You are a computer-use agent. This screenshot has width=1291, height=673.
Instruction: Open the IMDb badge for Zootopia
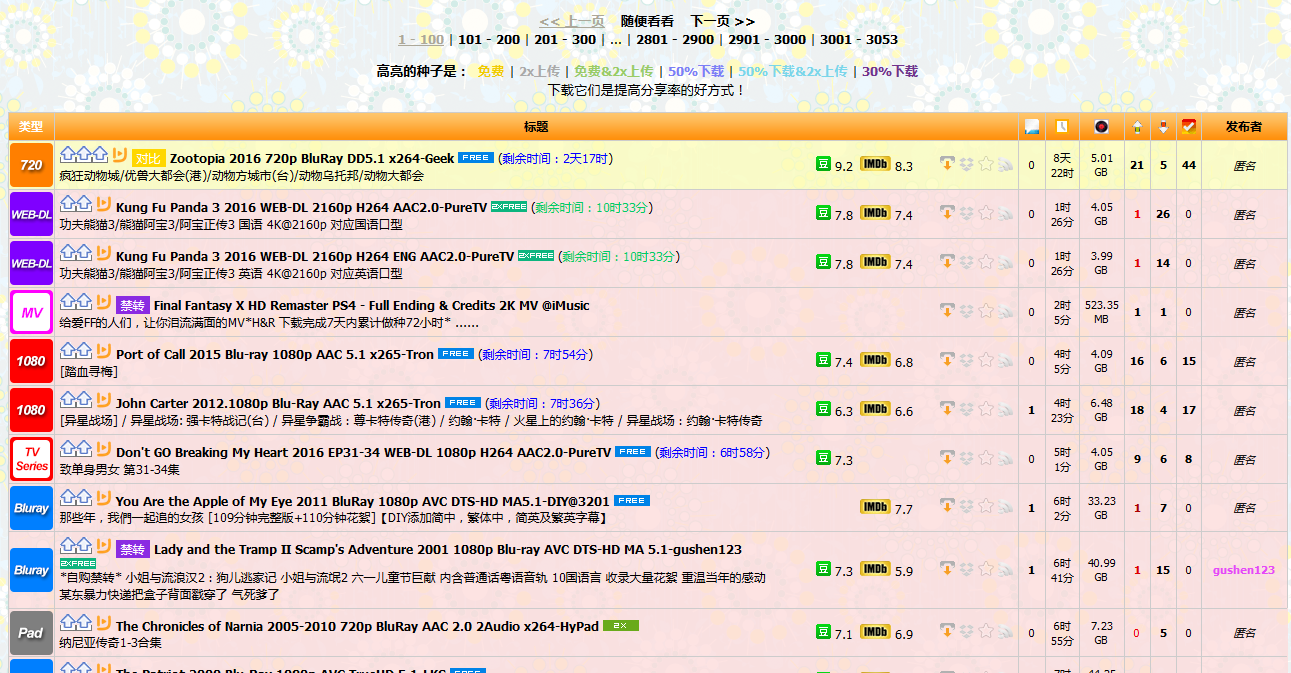[x=875, y=165]
